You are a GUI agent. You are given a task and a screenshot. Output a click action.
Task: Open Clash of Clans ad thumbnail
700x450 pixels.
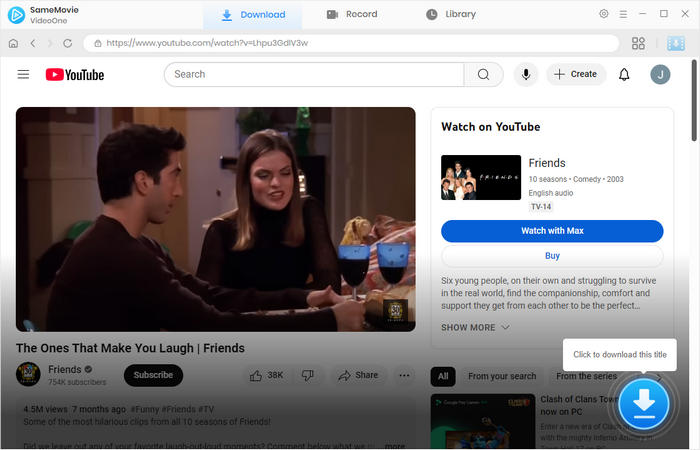point(483,421)
